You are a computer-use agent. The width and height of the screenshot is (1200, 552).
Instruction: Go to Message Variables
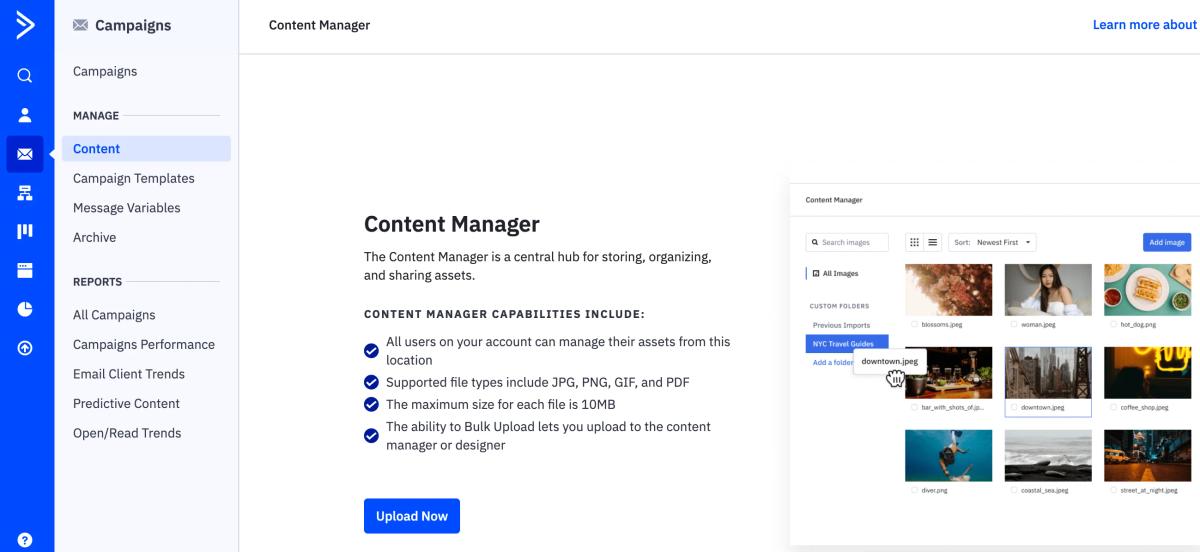coord(127,208)
